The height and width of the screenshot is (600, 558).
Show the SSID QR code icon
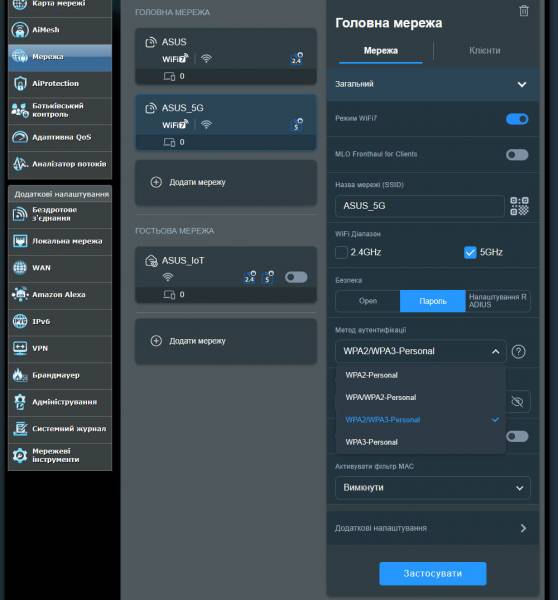[519, 206]
